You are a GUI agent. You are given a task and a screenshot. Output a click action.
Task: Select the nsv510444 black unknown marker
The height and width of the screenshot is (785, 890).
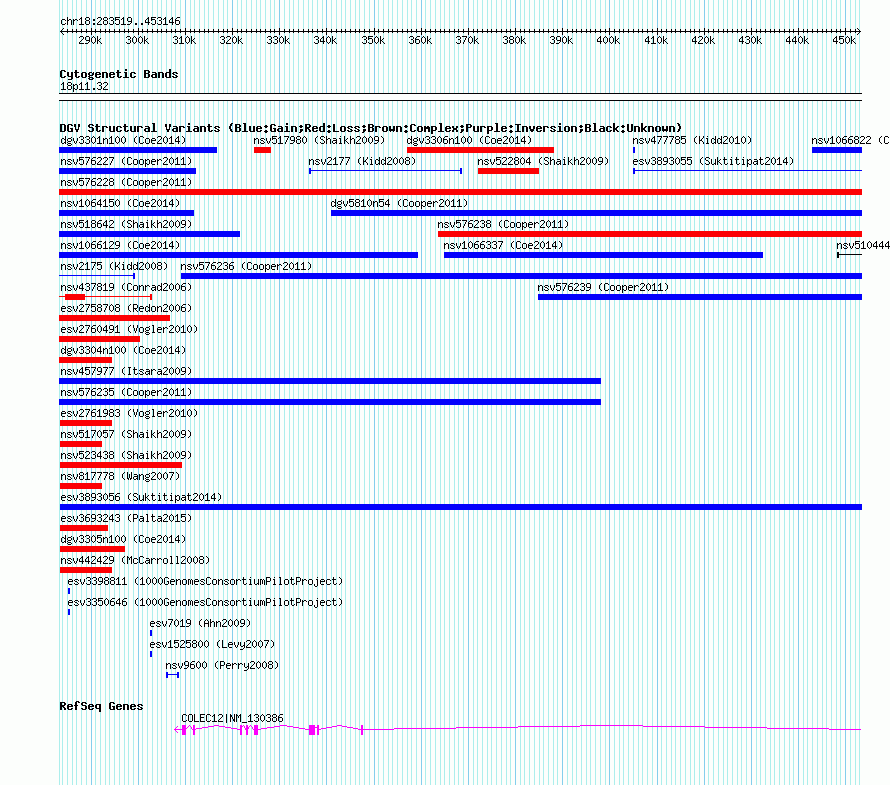pyautogui.click(x=849, y=255)
